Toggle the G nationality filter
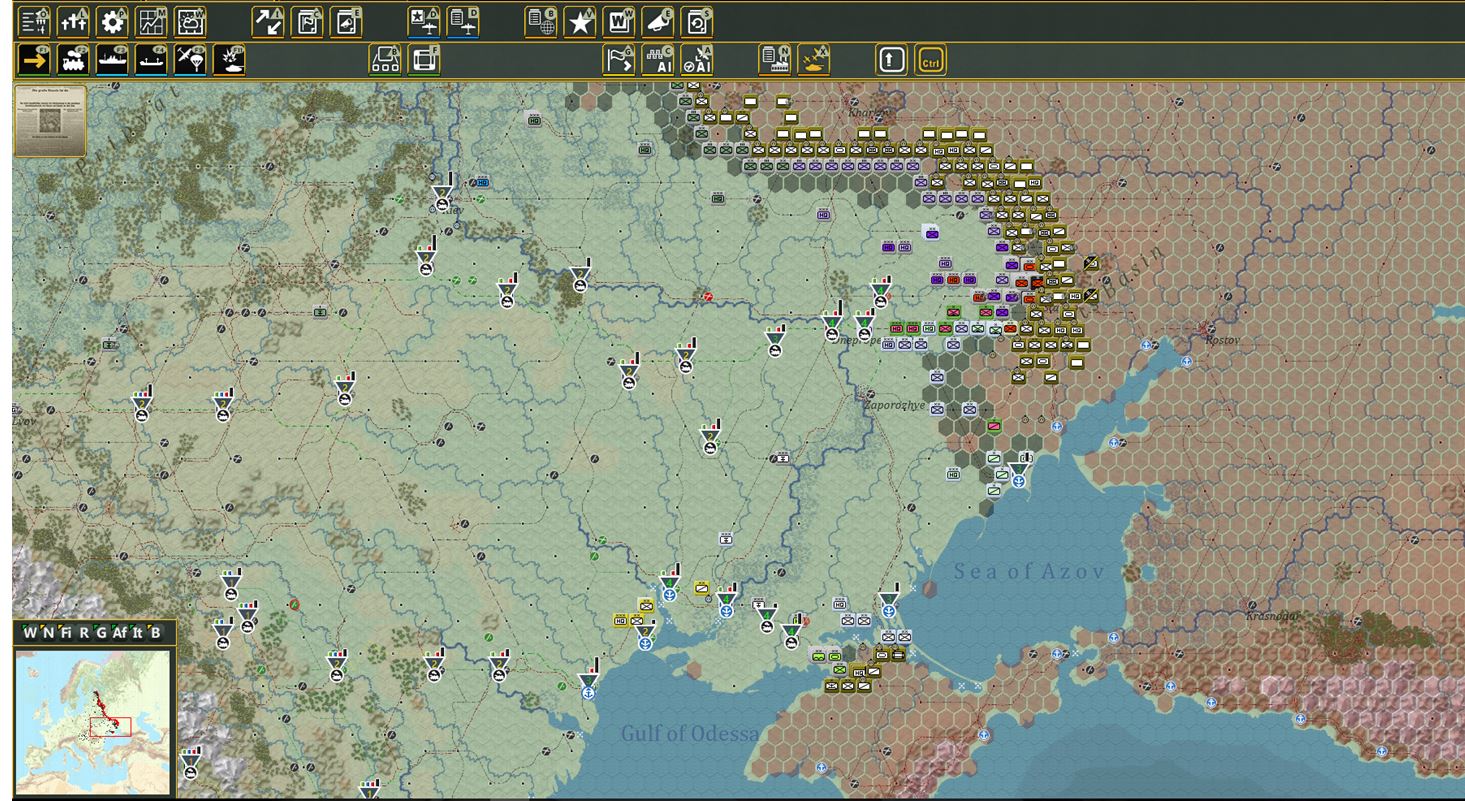1465x801 pixels. [103, 632]
